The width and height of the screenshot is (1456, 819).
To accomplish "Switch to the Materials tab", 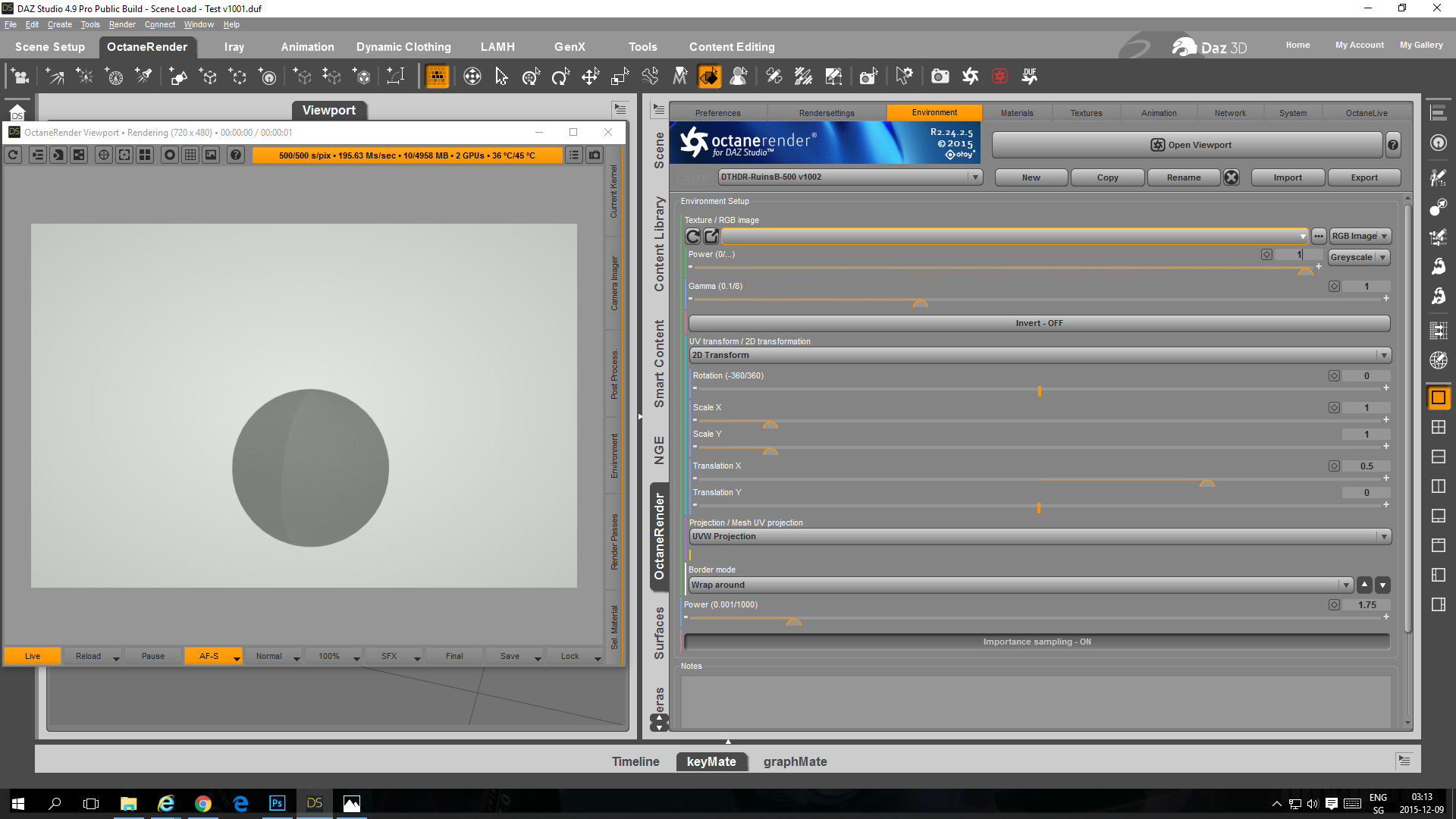I will tap(1016, 113).
